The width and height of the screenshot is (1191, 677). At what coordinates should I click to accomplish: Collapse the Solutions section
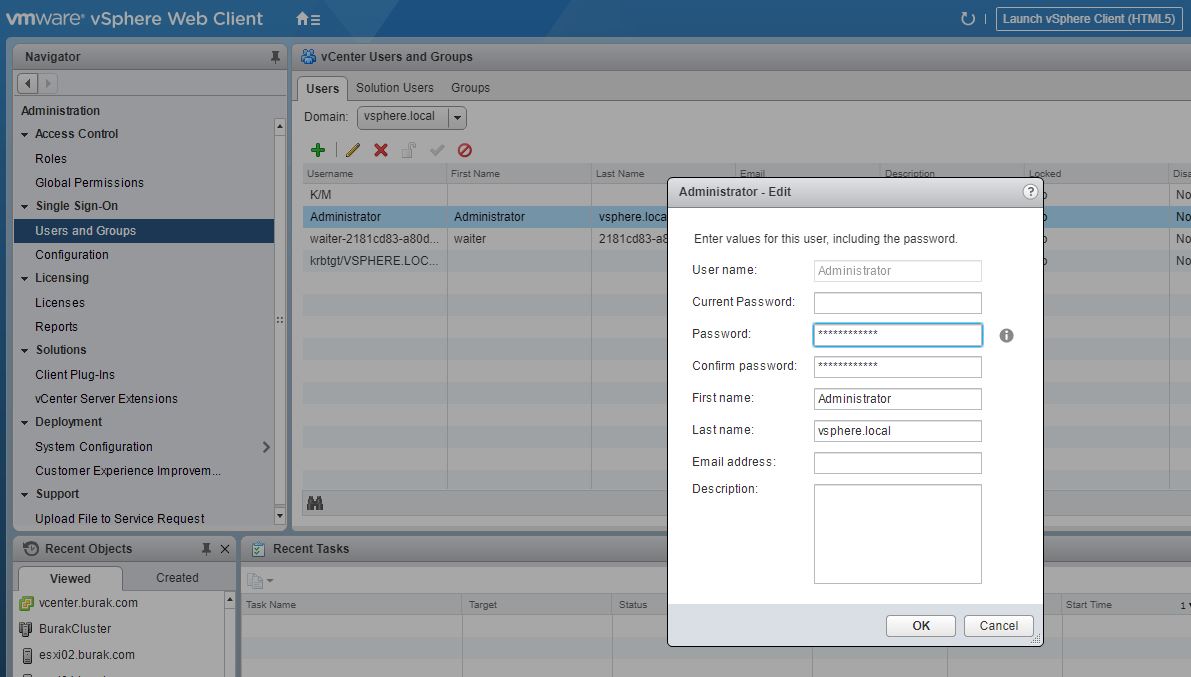pyautogui.click(x=25, y=350)
